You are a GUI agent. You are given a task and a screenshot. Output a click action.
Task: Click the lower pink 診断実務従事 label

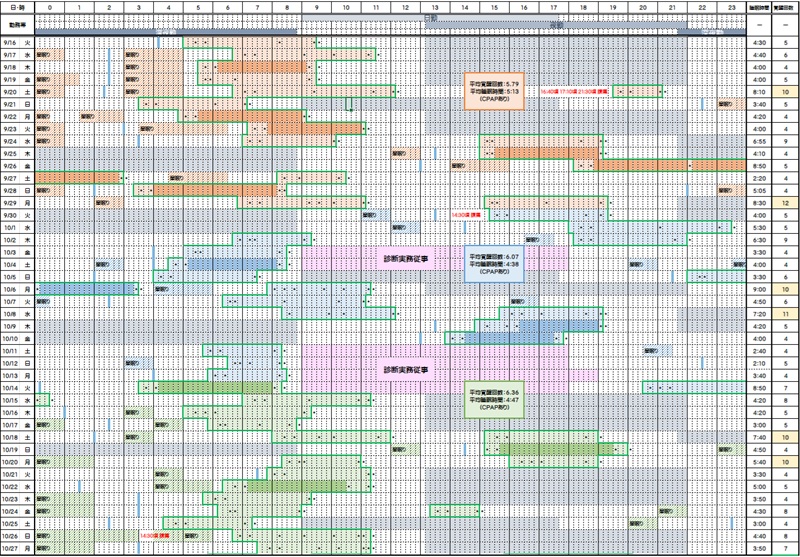point(405,369)
